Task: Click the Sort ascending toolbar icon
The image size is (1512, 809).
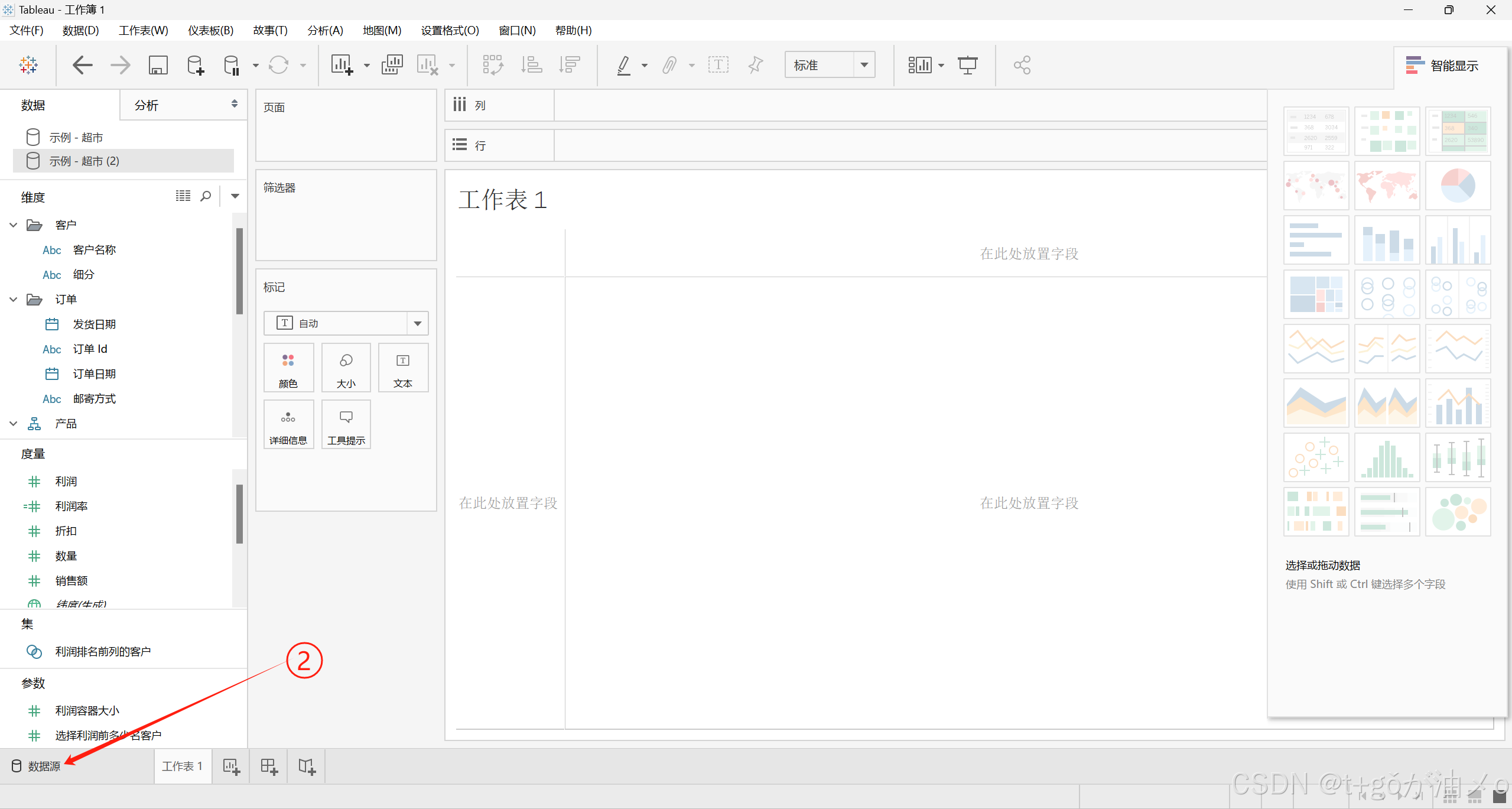Action: [x=531, y=65]
